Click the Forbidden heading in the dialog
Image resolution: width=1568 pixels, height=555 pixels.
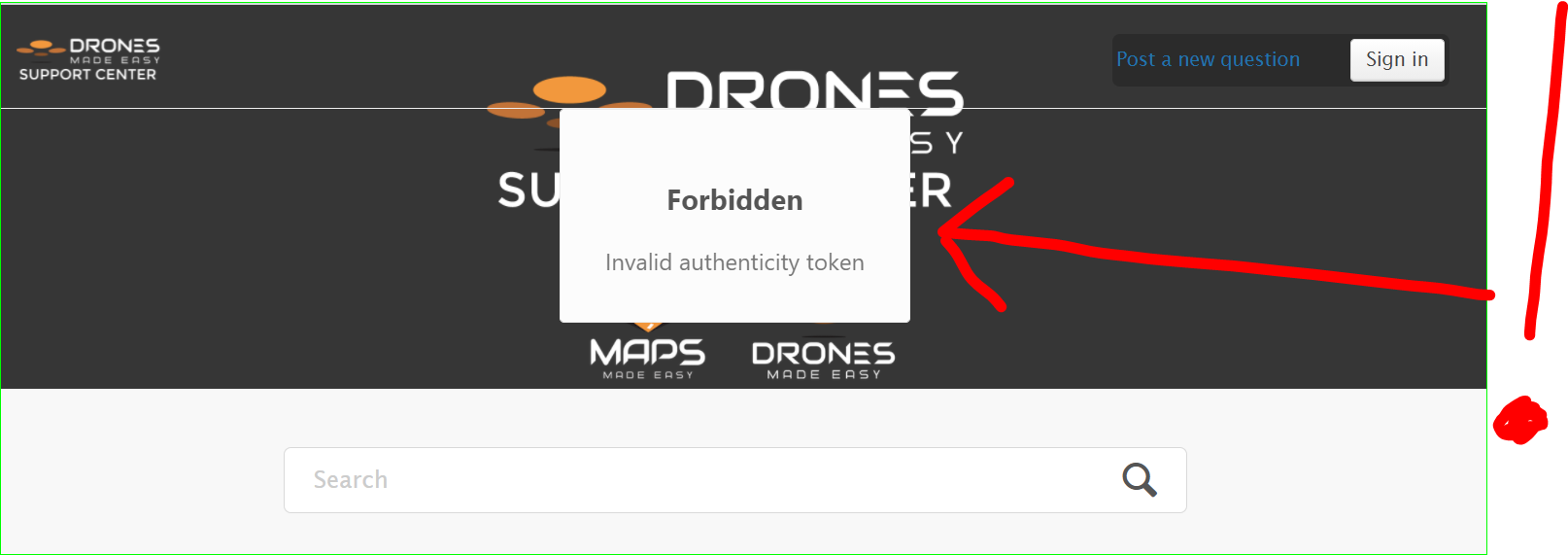734,200
